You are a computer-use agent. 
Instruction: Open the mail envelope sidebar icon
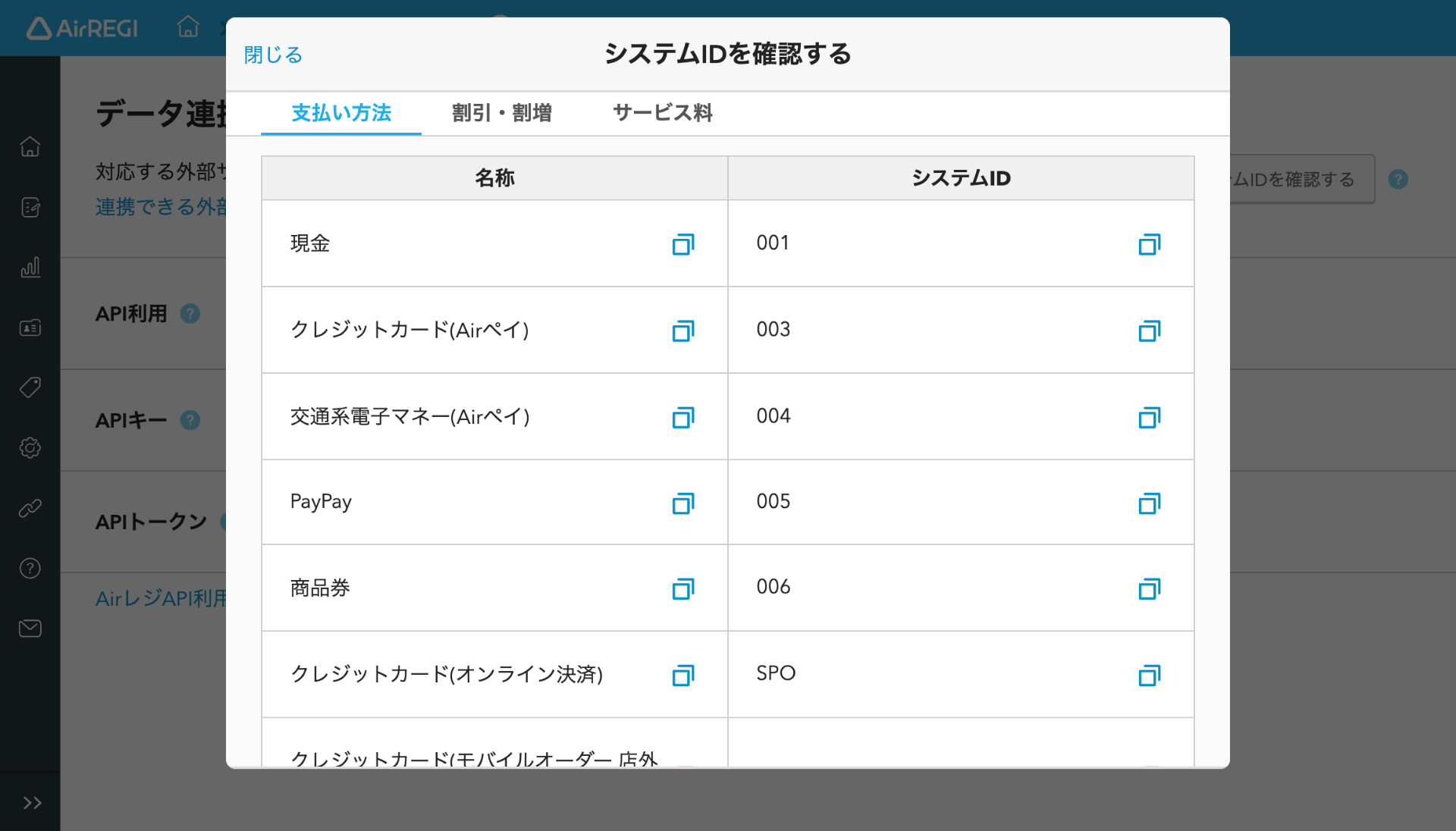coord(30,629)
